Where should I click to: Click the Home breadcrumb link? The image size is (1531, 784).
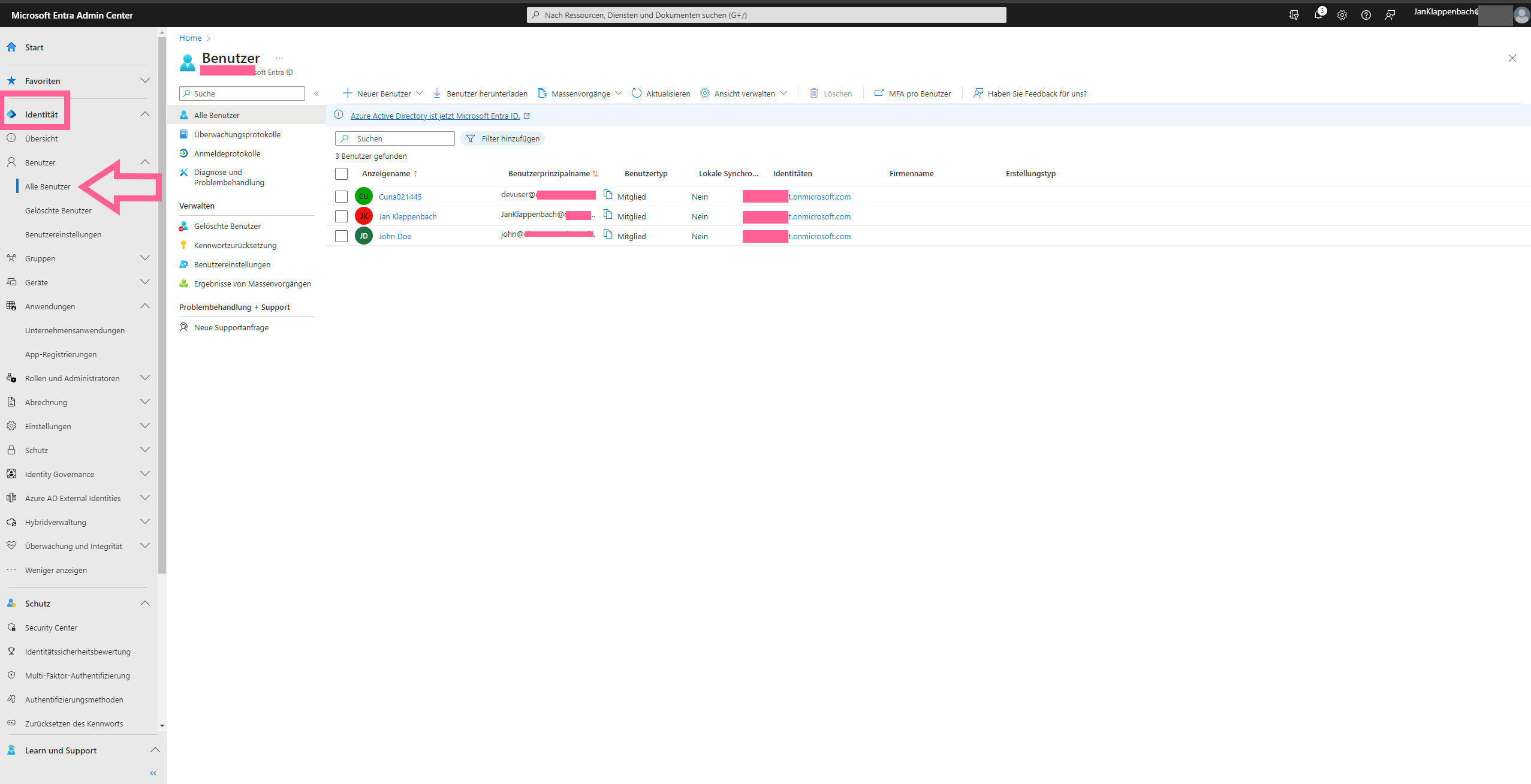coord(190,38)
